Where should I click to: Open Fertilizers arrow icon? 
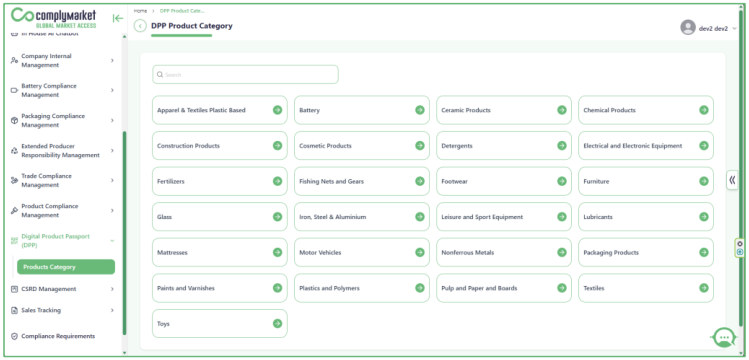point(278,181)
